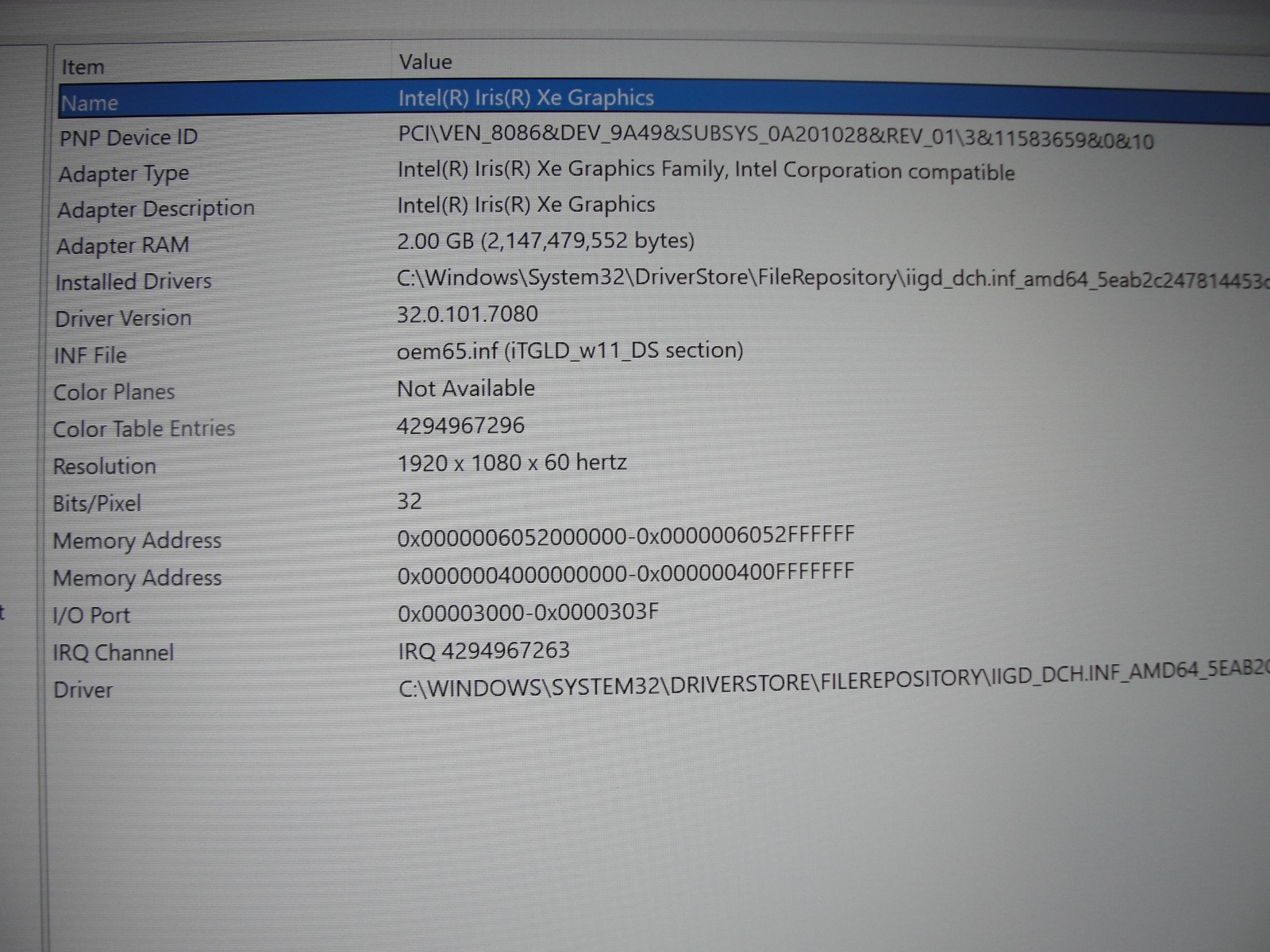The width and height of the screenshot is (1270, 952).
Task: Select the Driver row label
Action: [83, 690]
